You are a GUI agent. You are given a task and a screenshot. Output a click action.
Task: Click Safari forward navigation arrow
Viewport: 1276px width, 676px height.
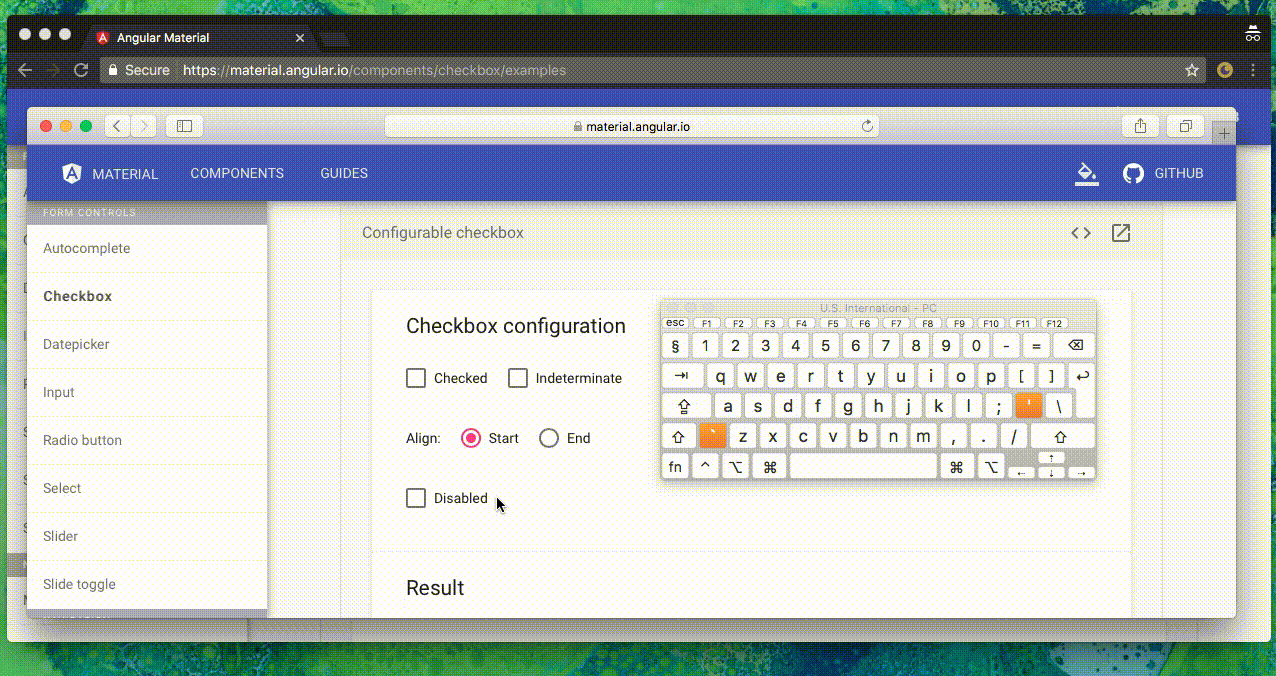(x=144, y=126)
